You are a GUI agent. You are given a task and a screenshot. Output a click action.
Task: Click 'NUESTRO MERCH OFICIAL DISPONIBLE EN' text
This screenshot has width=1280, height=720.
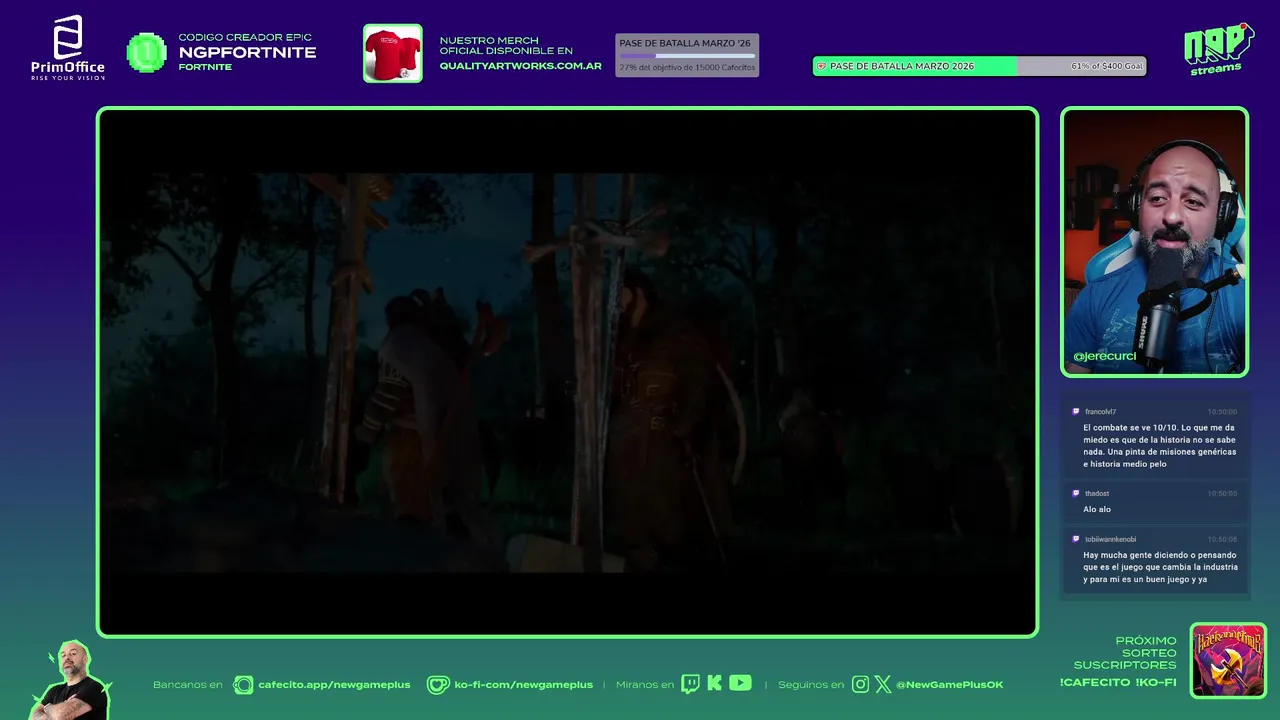[506, 46]
